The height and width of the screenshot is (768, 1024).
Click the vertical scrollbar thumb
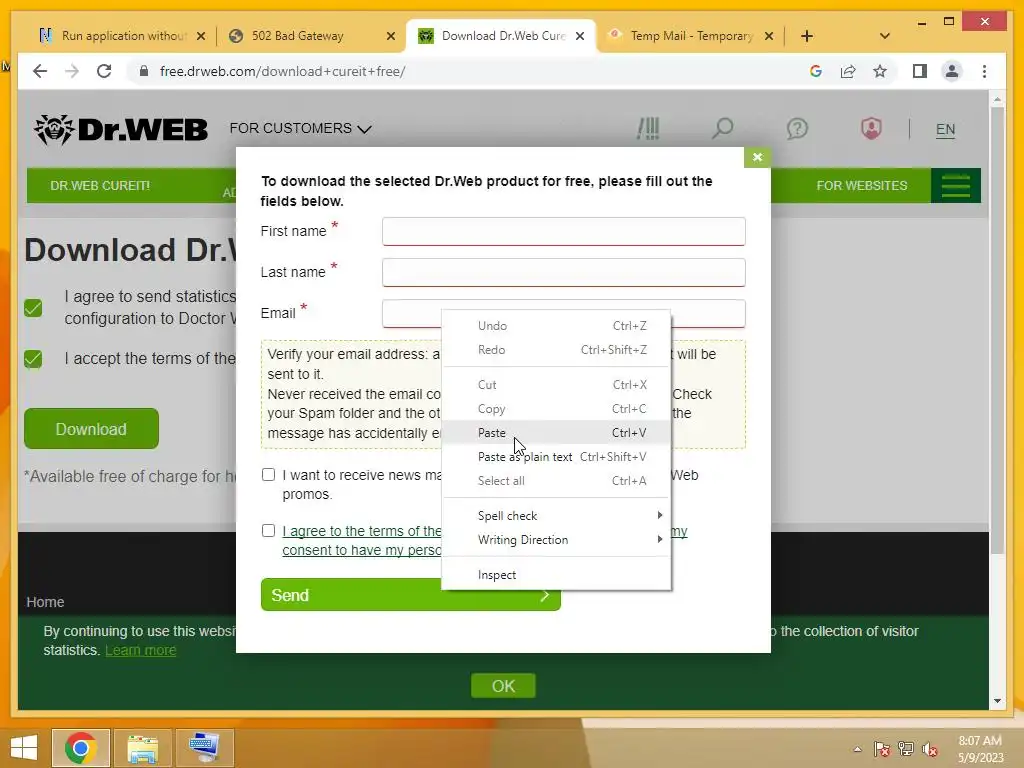click(997, 330)
